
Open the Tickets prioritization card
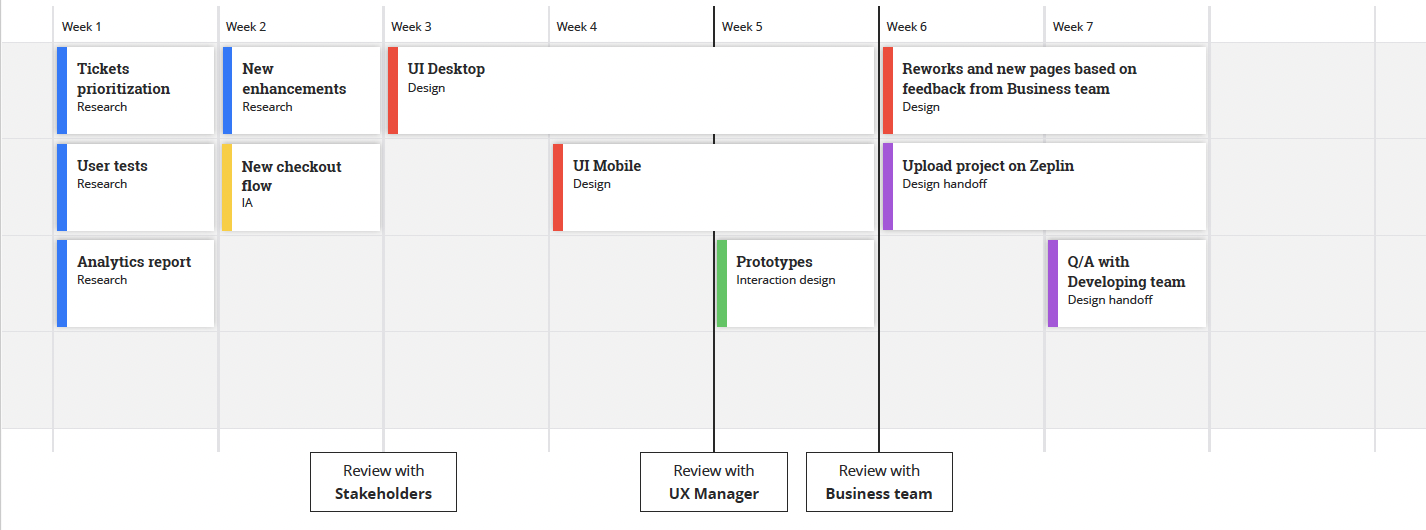point(136,89)
